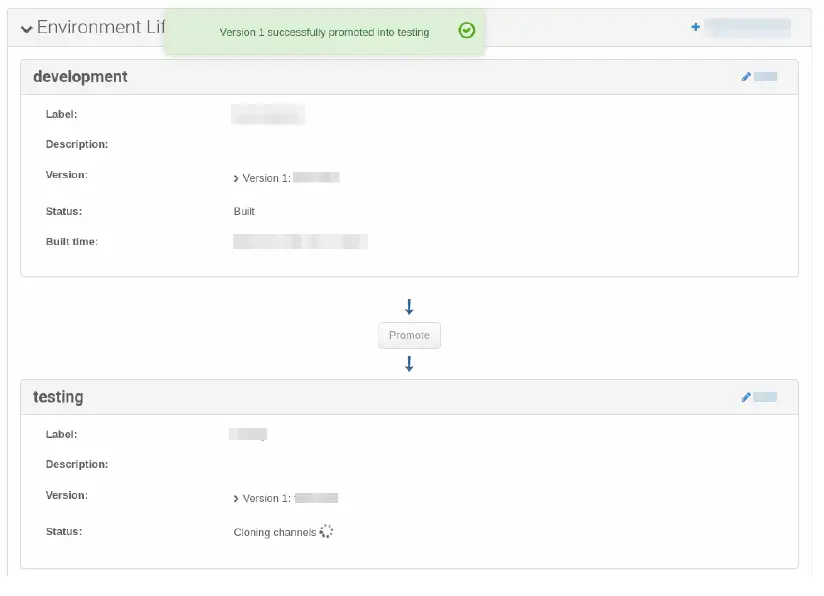Click the green checkmark in the success notification
This screenshot has height=596, width=824.
pyautogui.click(x=466, y=31)
